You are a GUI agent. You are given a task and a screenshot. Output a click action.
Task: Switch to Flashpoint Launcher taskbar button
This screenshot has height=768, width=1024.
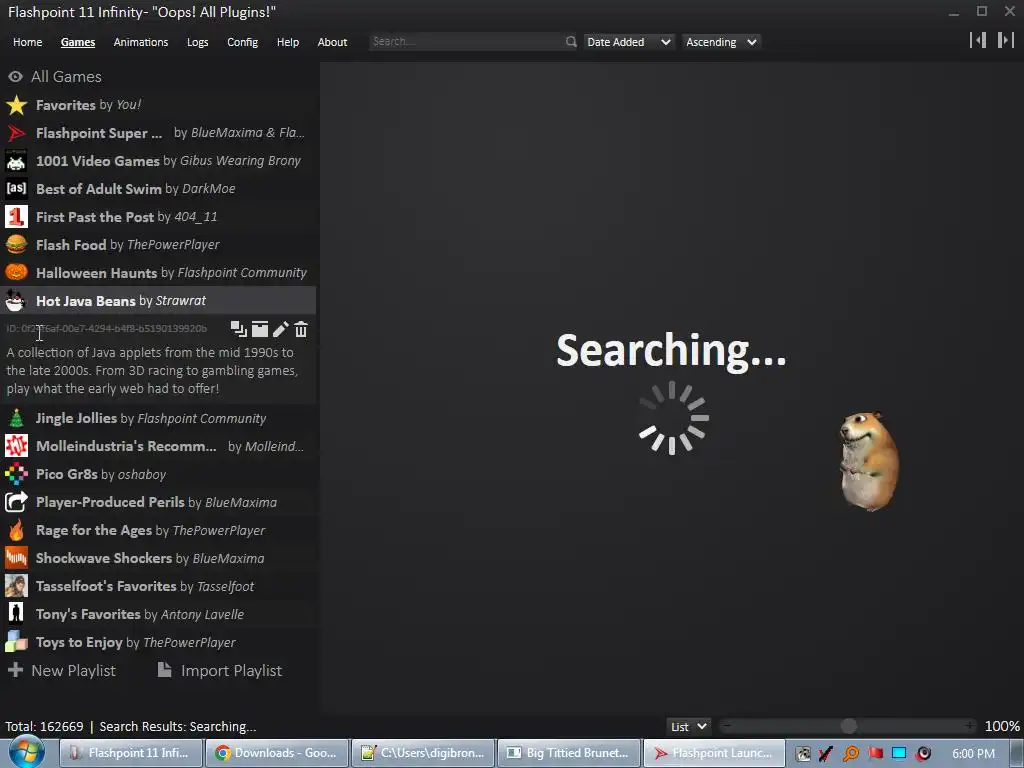click(713, 753)
